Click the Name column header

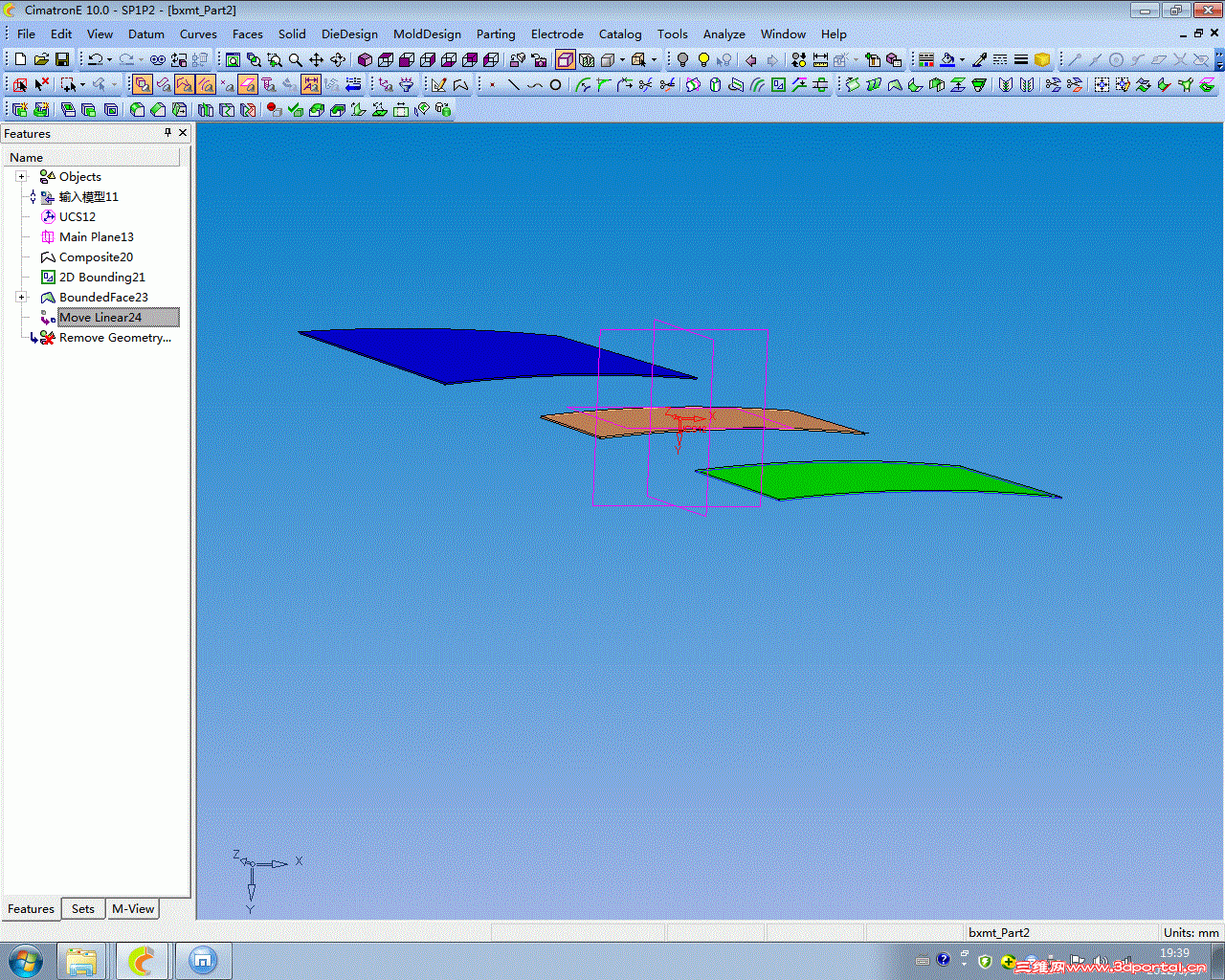[x=91, y=157]
